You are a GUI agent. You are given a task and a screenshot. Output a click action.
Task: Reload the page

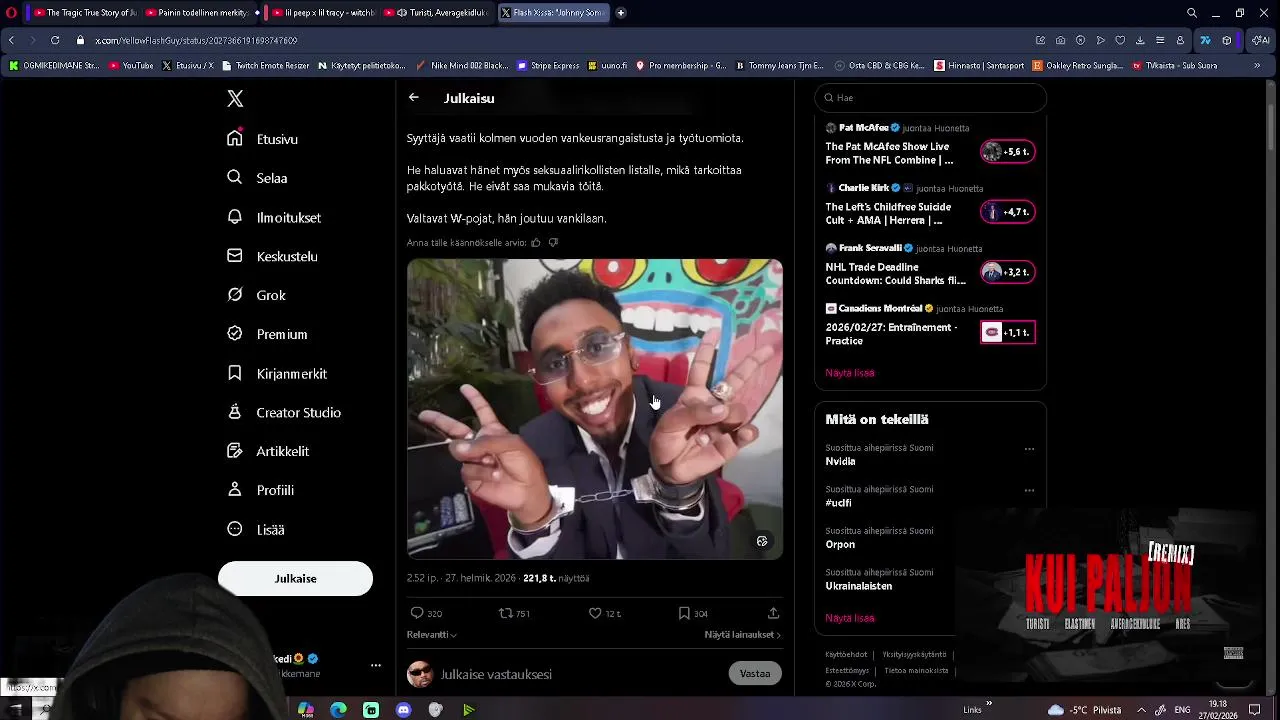click(x=54, y=40)
